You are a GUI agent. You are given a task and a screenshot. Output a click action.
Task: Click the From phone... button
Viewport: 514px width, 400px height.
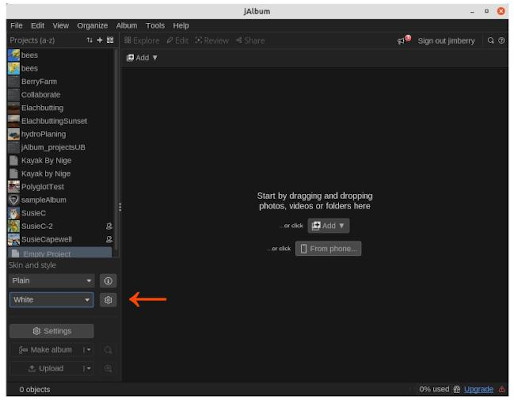point(328,249)
